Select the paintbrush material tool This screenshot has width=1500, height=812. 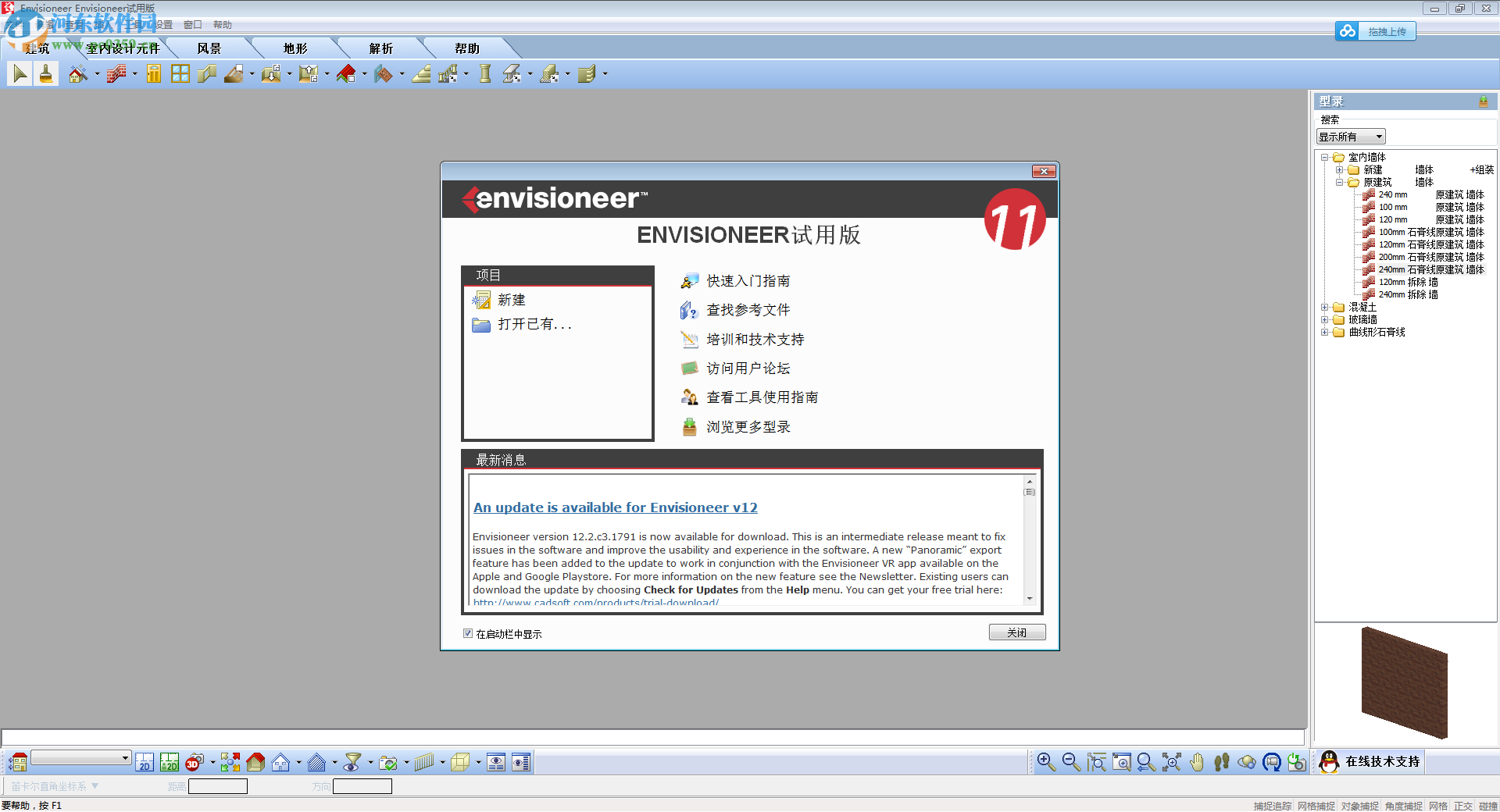point(46,74)
